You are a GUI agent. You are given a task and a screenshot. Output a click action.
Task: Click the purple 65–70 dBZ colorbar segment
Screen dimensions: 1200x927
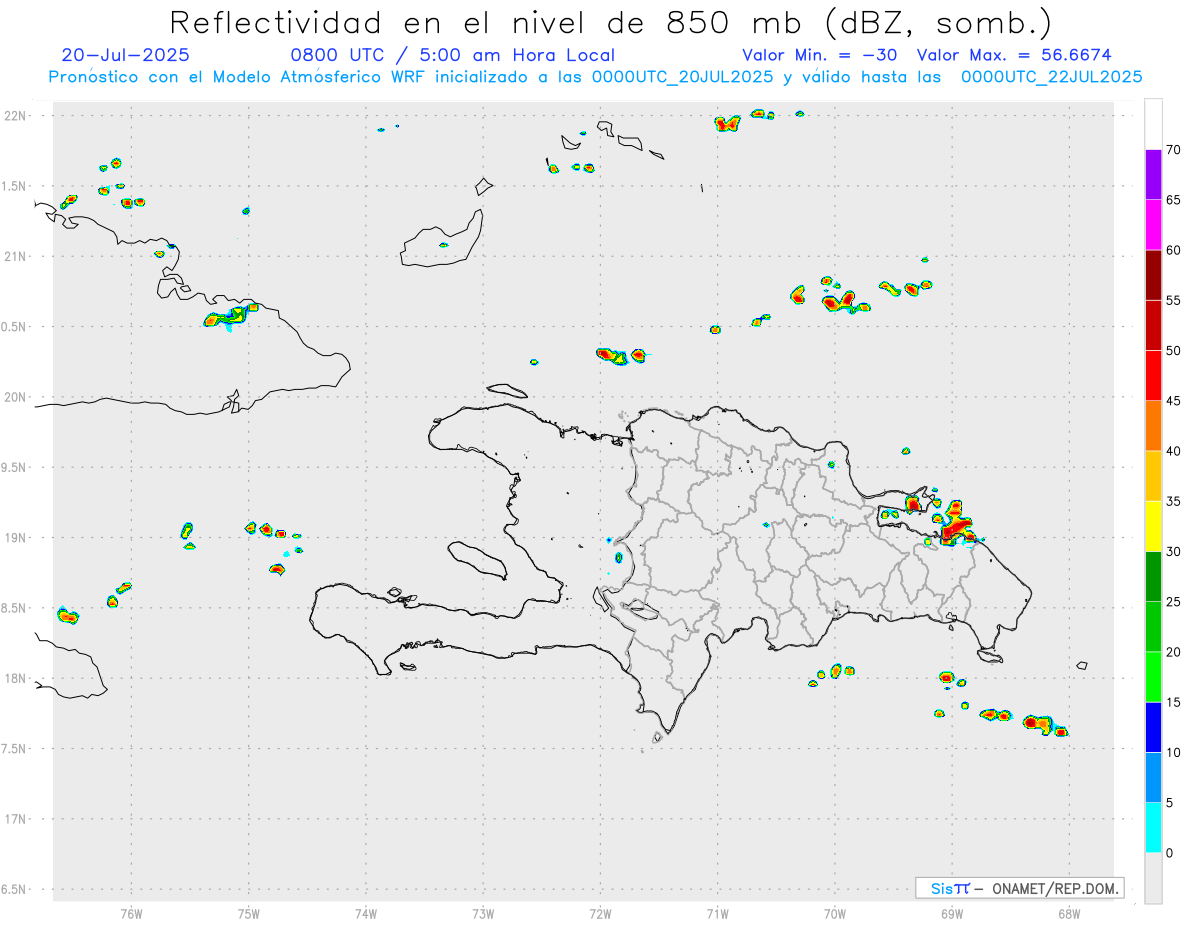click(1153, 175)
